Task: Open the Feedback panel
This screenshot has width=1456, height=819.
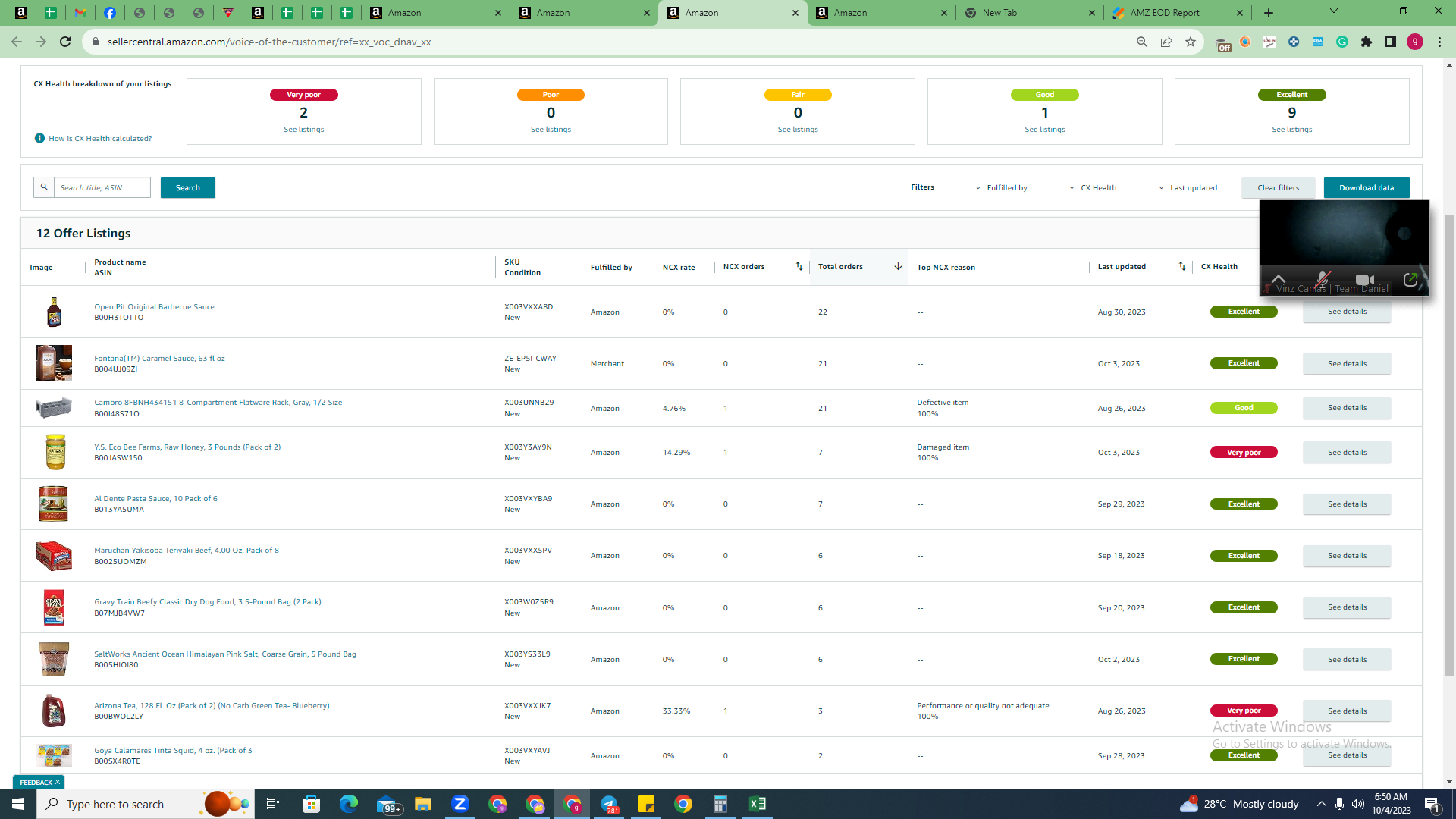Action: click(36, 782)
